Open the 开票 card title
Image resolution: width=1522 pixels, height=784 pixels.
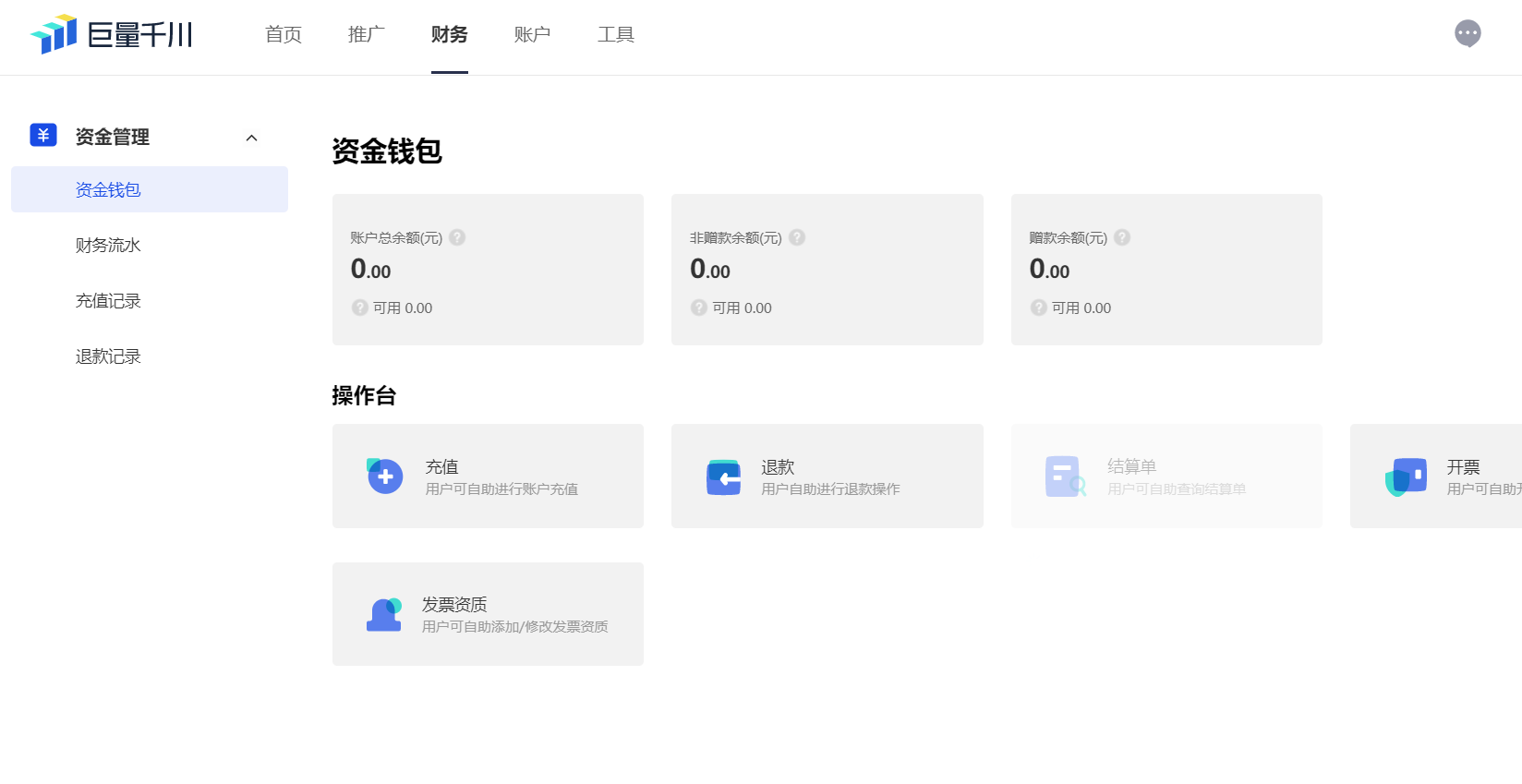click(1464, 467)
